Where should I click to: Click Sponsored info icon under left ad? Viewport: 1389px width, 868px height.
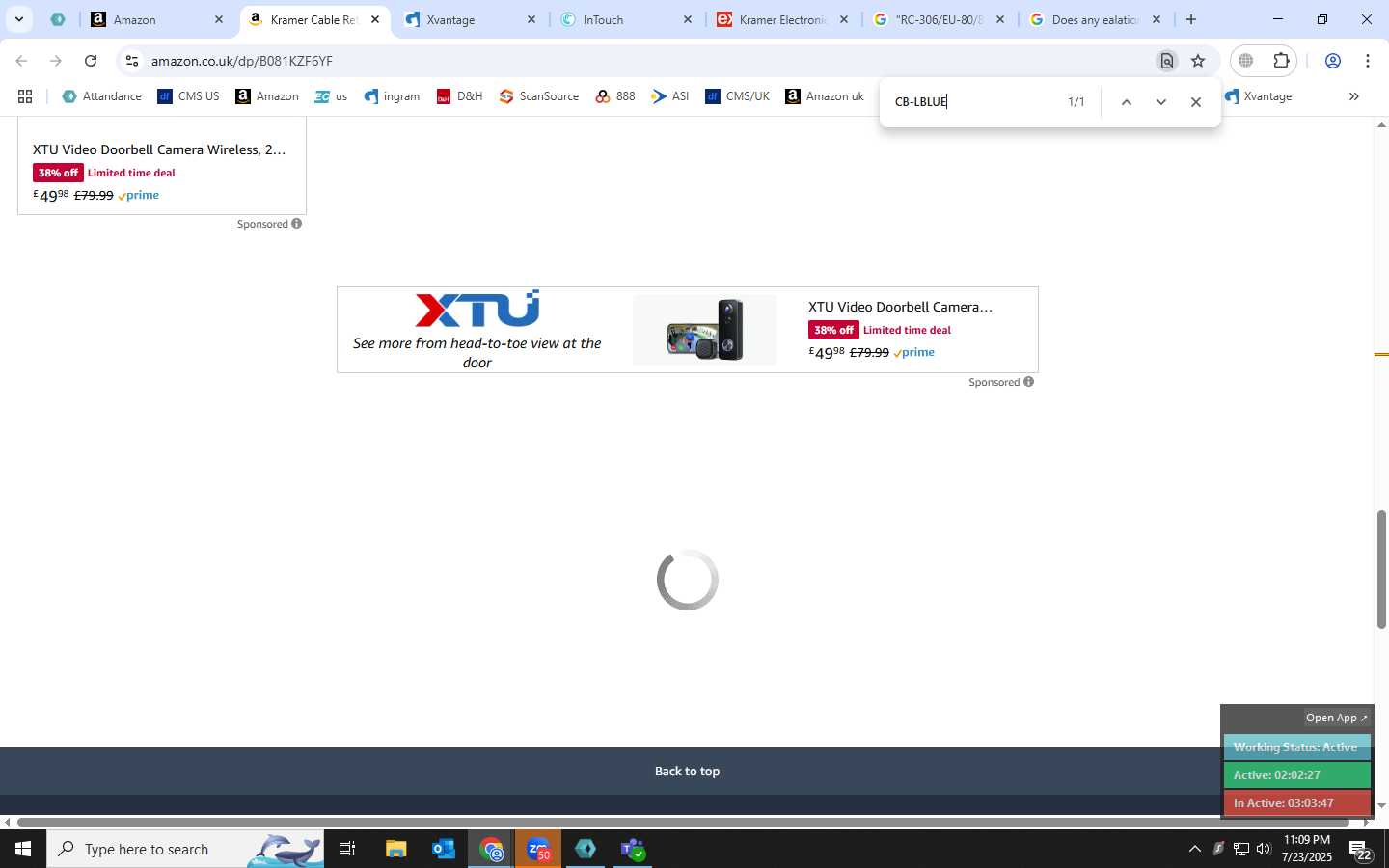297,224
